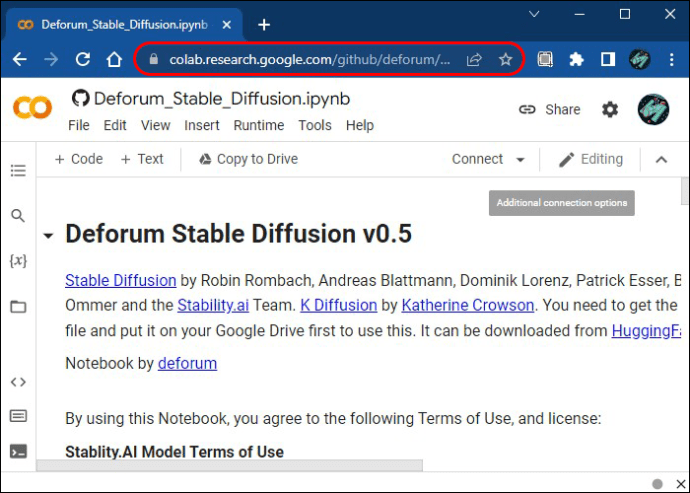Open the browser extensions puzzle icon
The height and width of the screenshot is (493, 690).
click(576, 59)
